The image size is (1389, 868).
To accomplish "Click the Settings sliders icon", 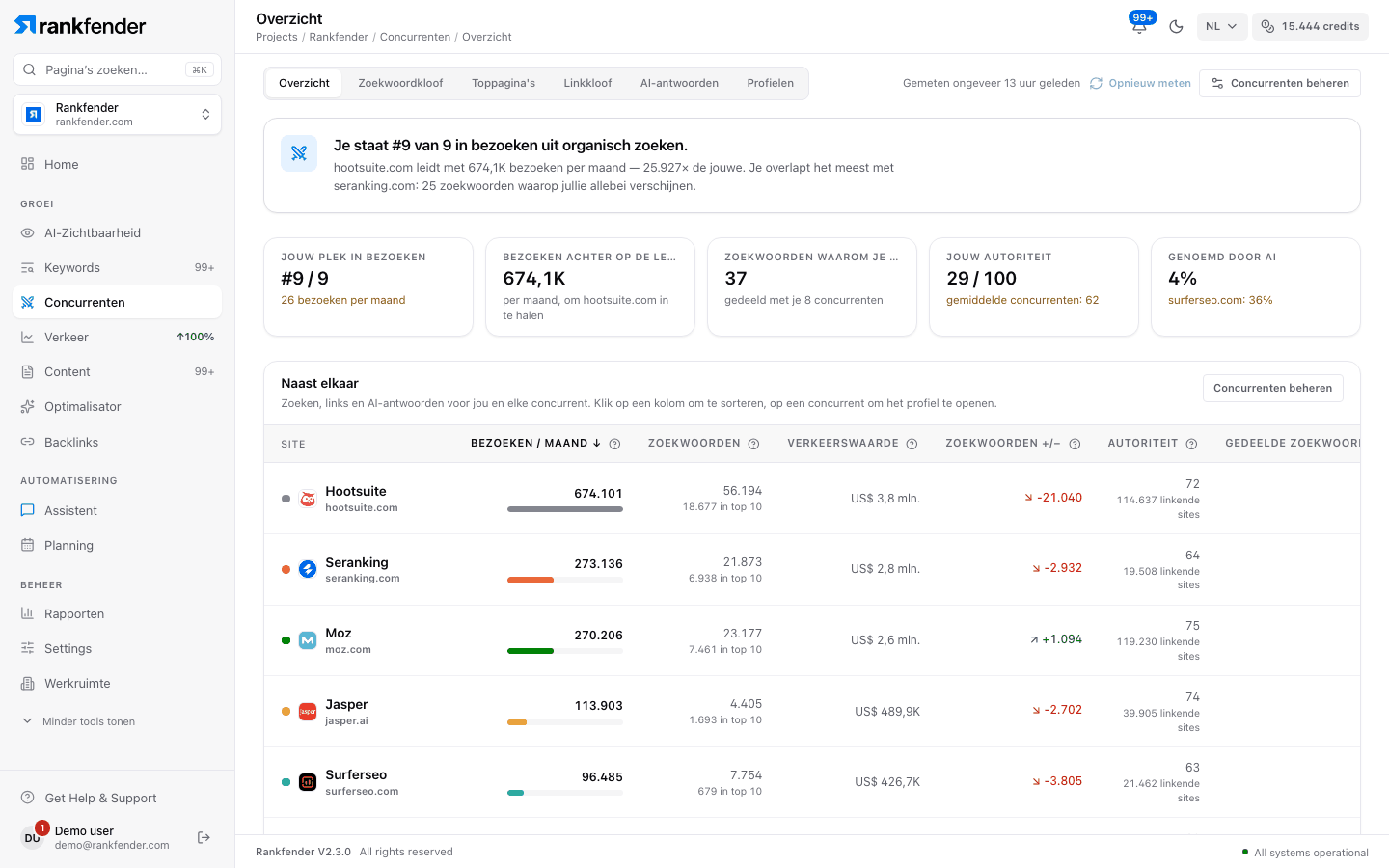I will [x=28, y=648].
